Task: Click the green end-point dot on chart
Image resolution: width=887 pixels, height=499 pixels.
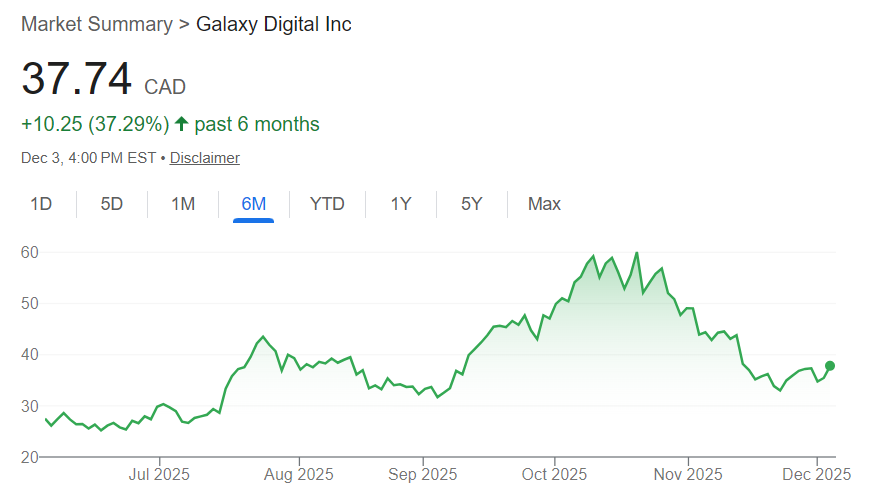Action: coord(830,366)
